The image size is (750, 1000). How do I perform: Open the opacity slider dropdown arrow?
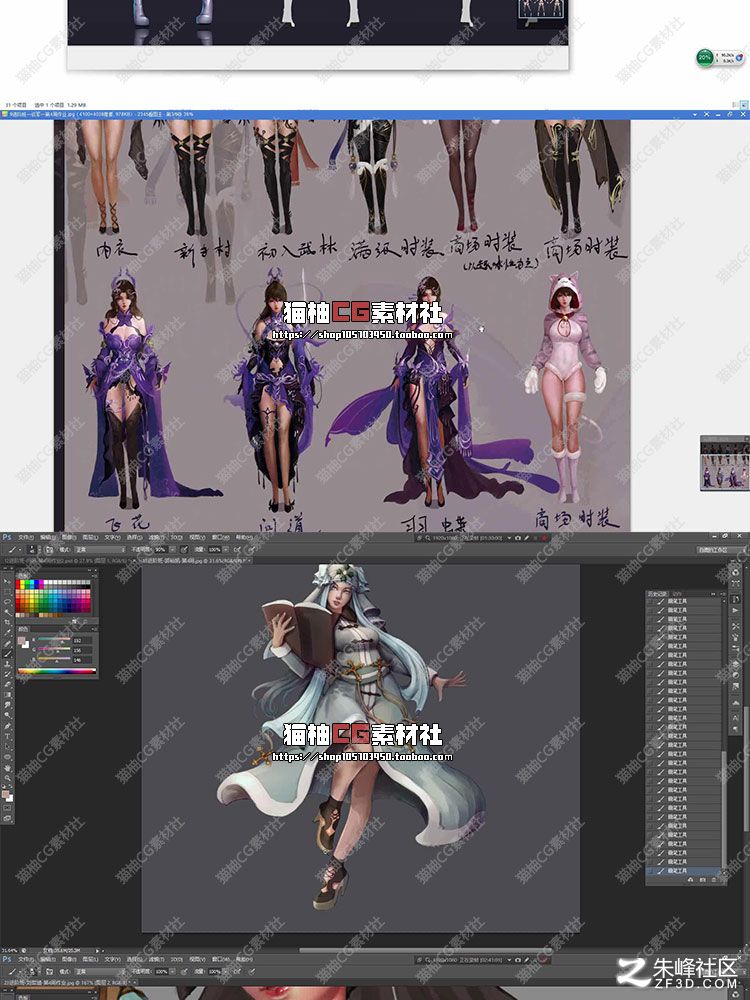point(172,550)
